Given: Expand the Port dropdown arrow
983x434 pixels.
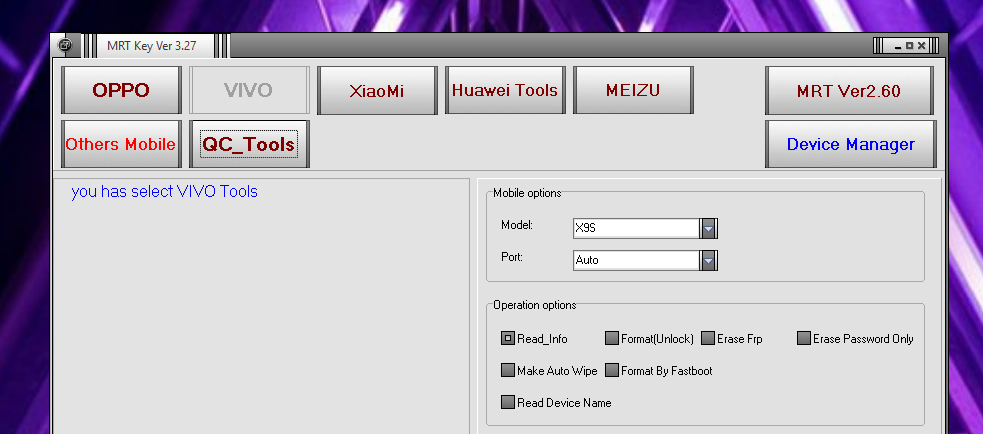Looking at the screenshot, I should (708, 260).
